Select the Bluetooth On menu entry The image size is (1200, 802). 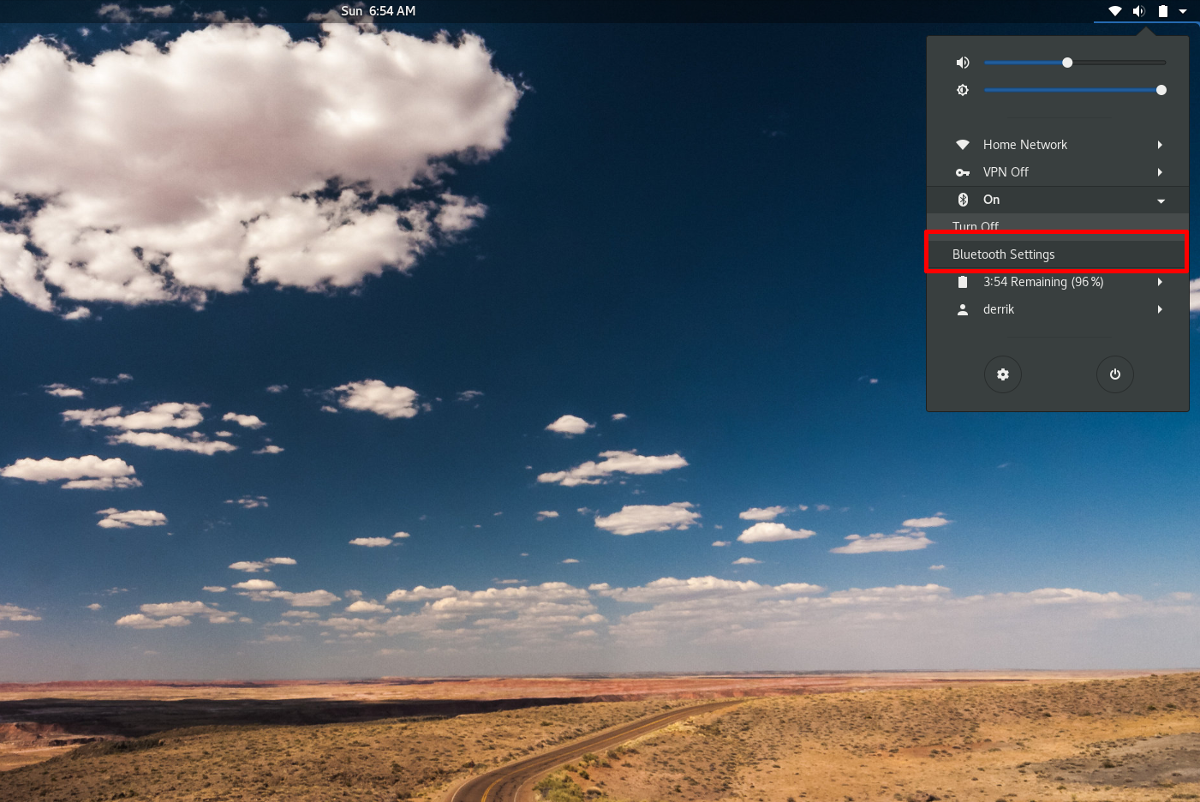coord(1058,200)
